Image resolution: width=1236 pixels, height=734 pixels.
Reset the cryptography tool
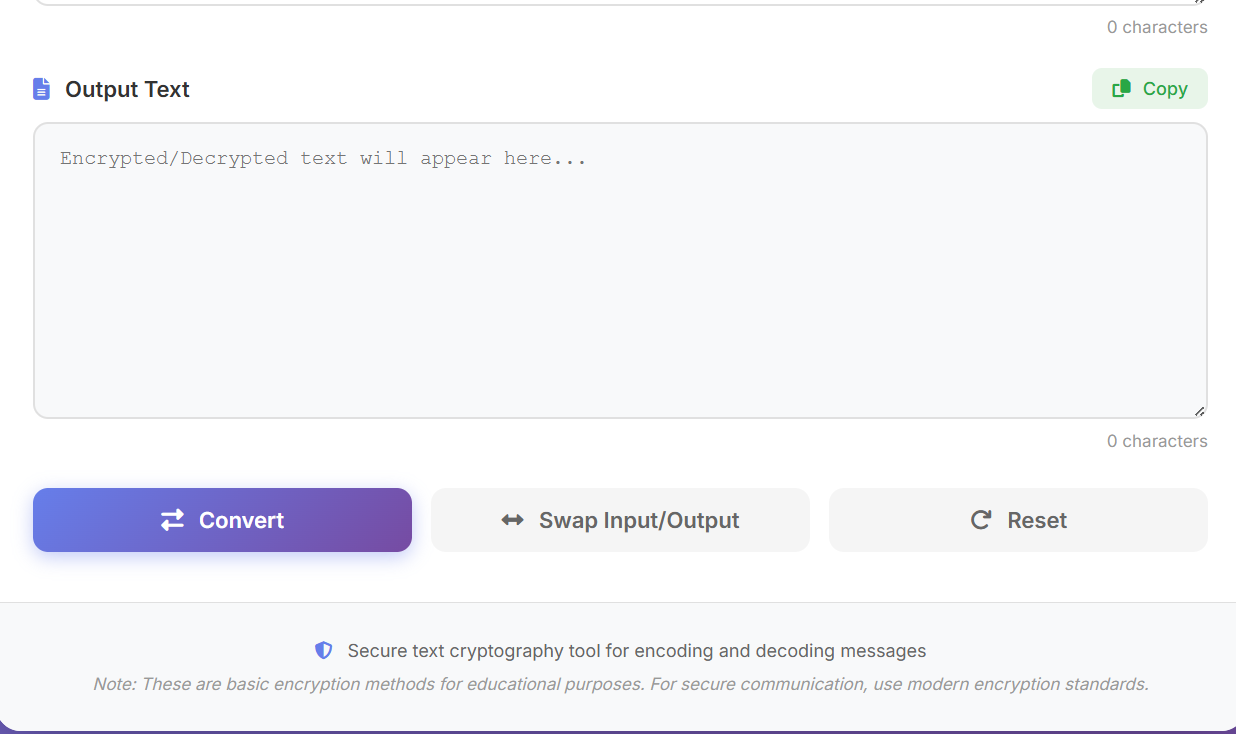(1017, 520)
